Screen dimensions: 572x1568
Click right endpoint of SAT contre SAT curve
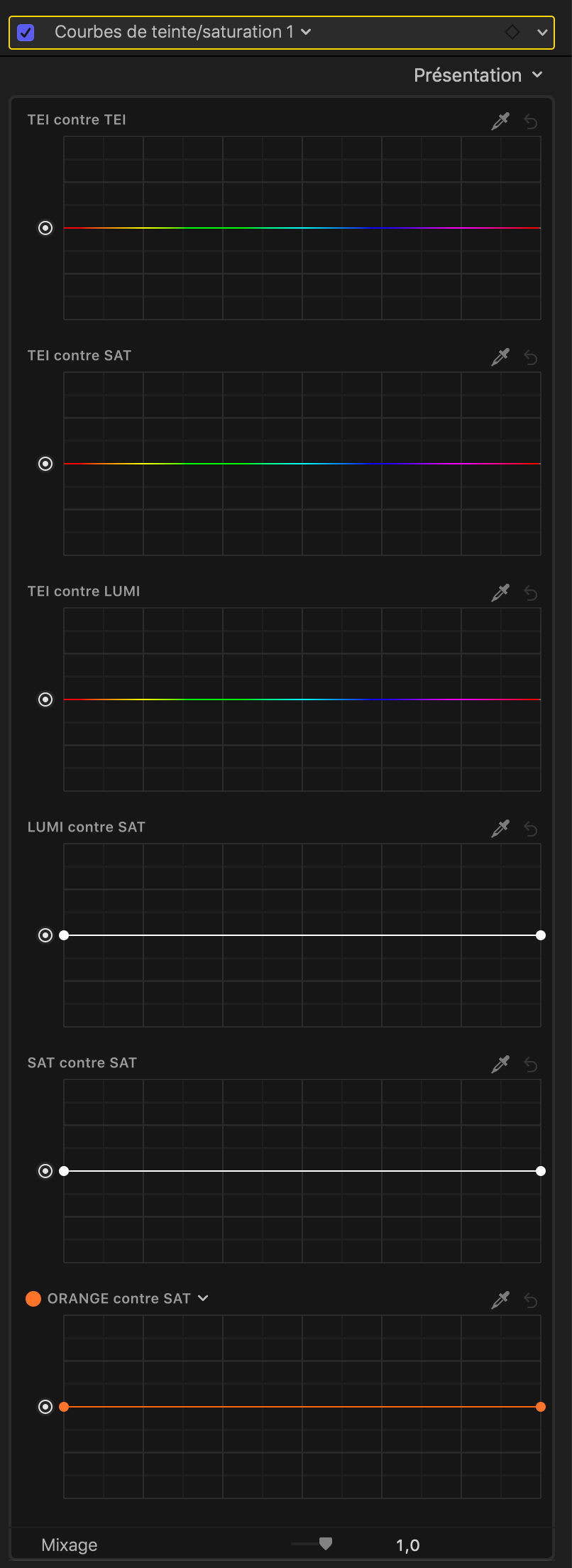tap(541, 1171)
